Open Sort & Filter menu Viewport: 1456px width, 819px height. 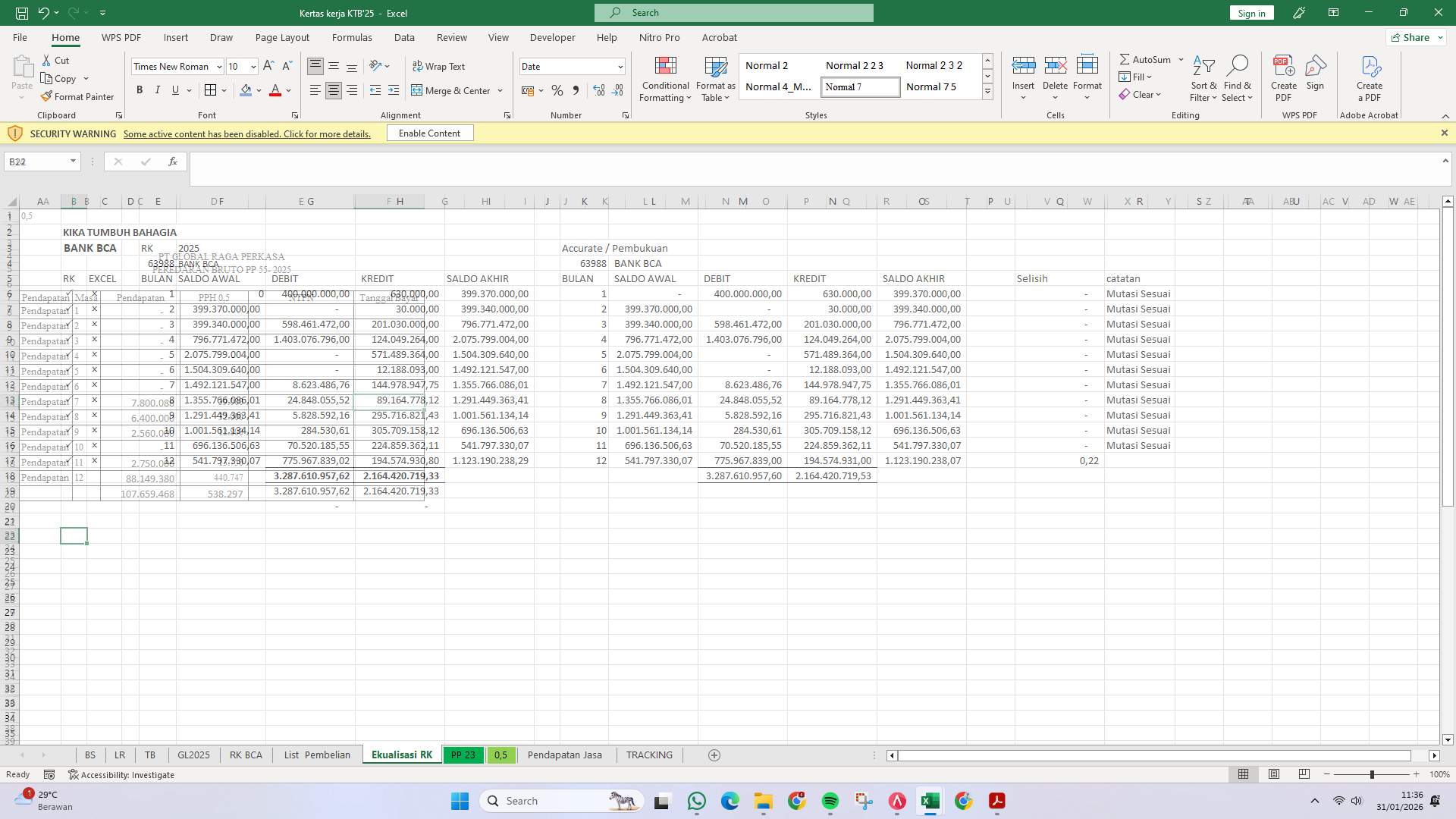pos(1203,79)
